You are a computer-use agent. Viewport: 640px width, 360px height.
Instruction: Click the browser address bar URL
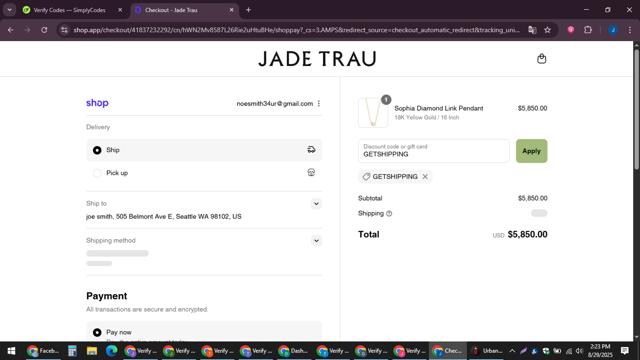pyautogui.click(x=296, y=30)
